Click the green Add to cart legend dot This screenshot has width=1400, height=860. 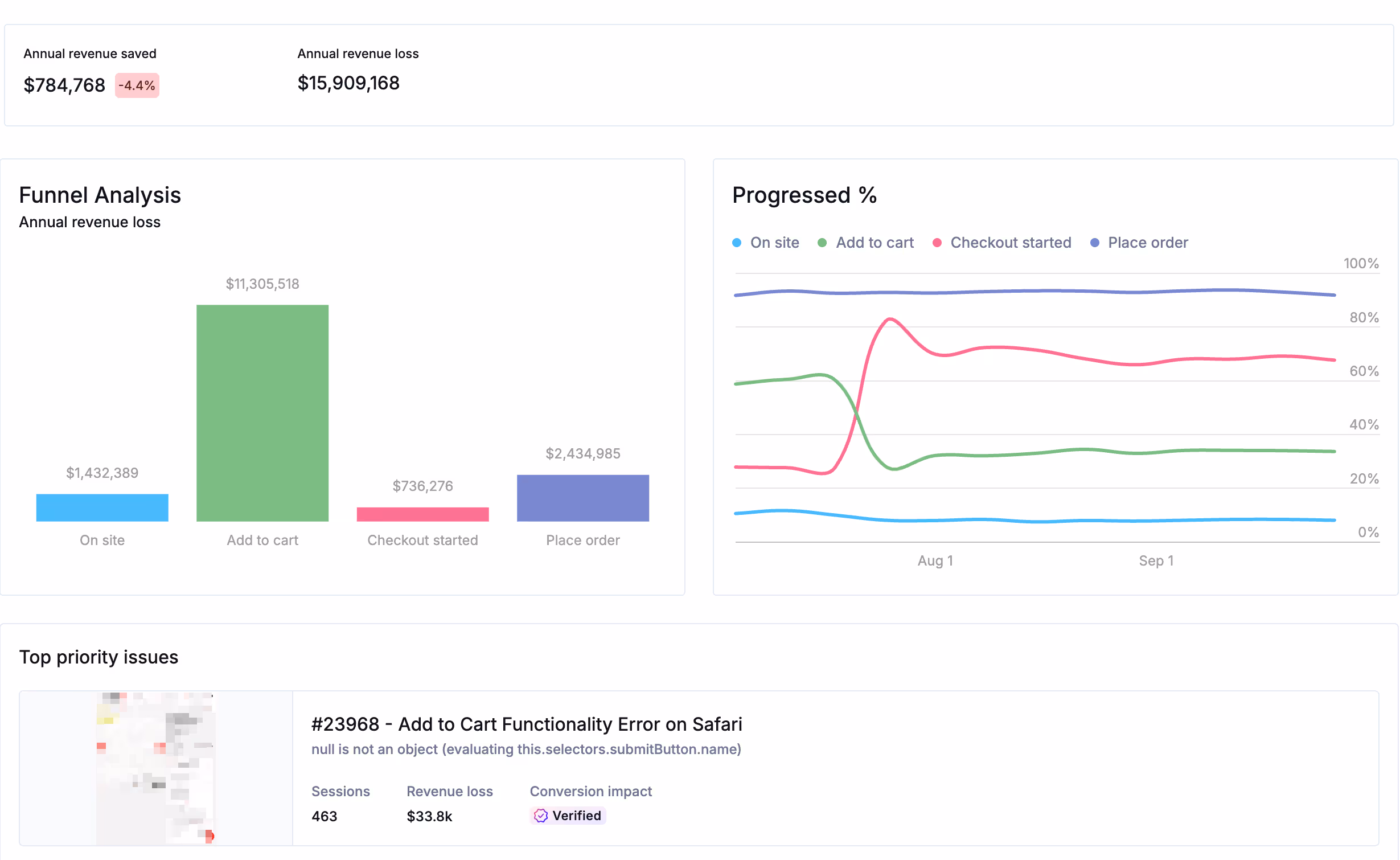[x=822, y=243]
